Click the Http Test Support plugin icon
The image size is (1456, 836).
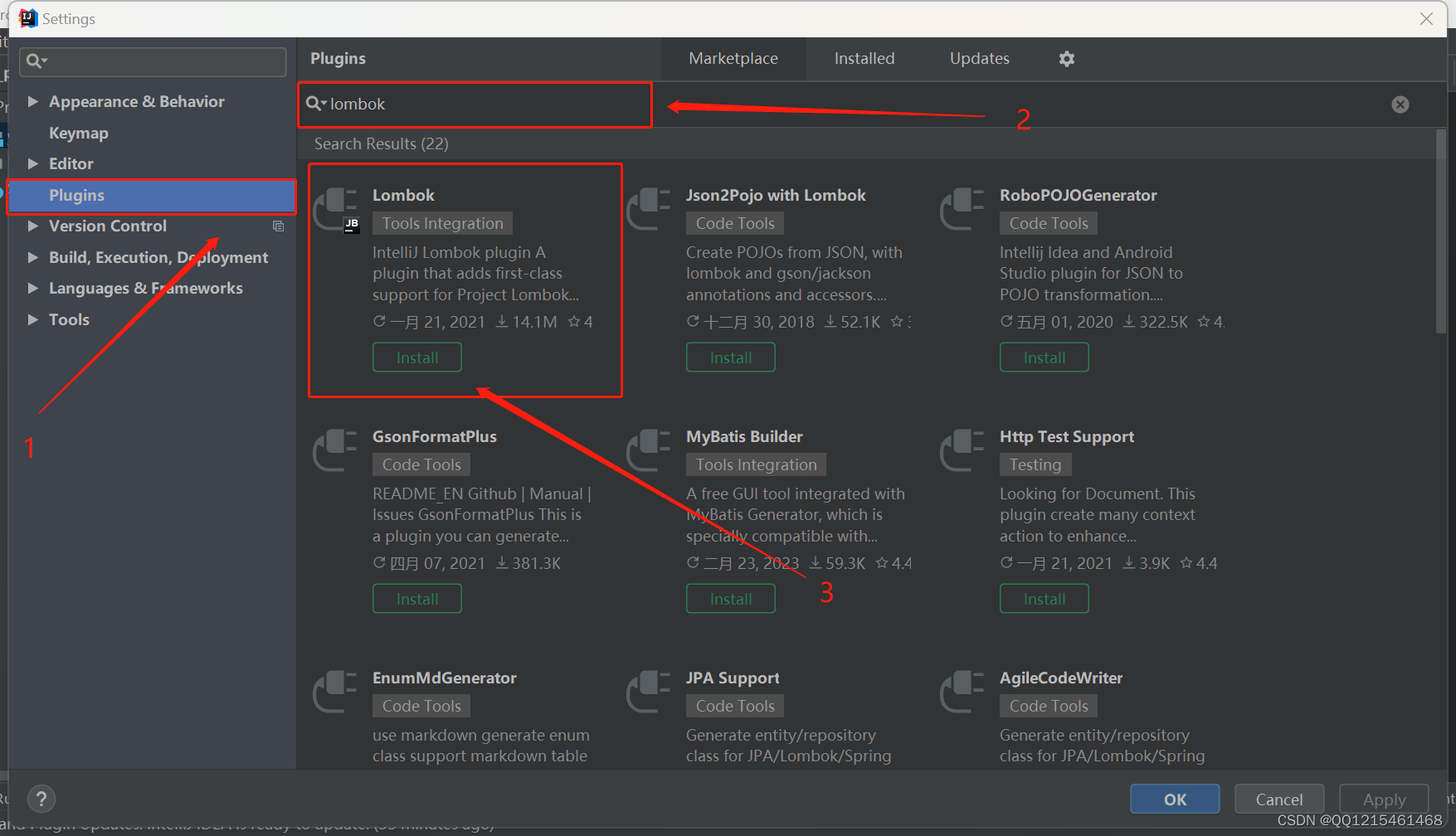click(962, 450)
